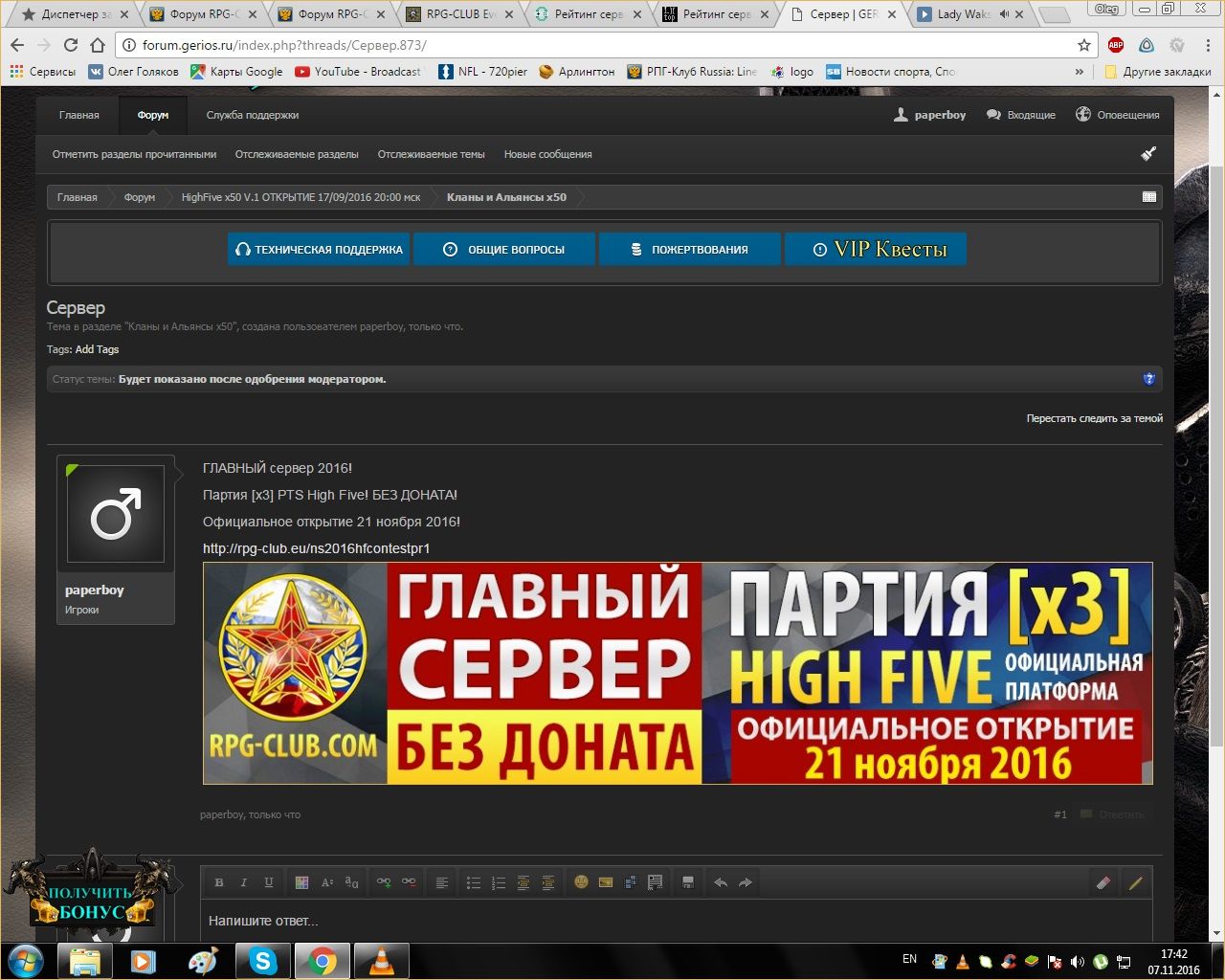1225x980 pixels.
Task: Open the Служба поддержки navigation tab
Action: 253,115
